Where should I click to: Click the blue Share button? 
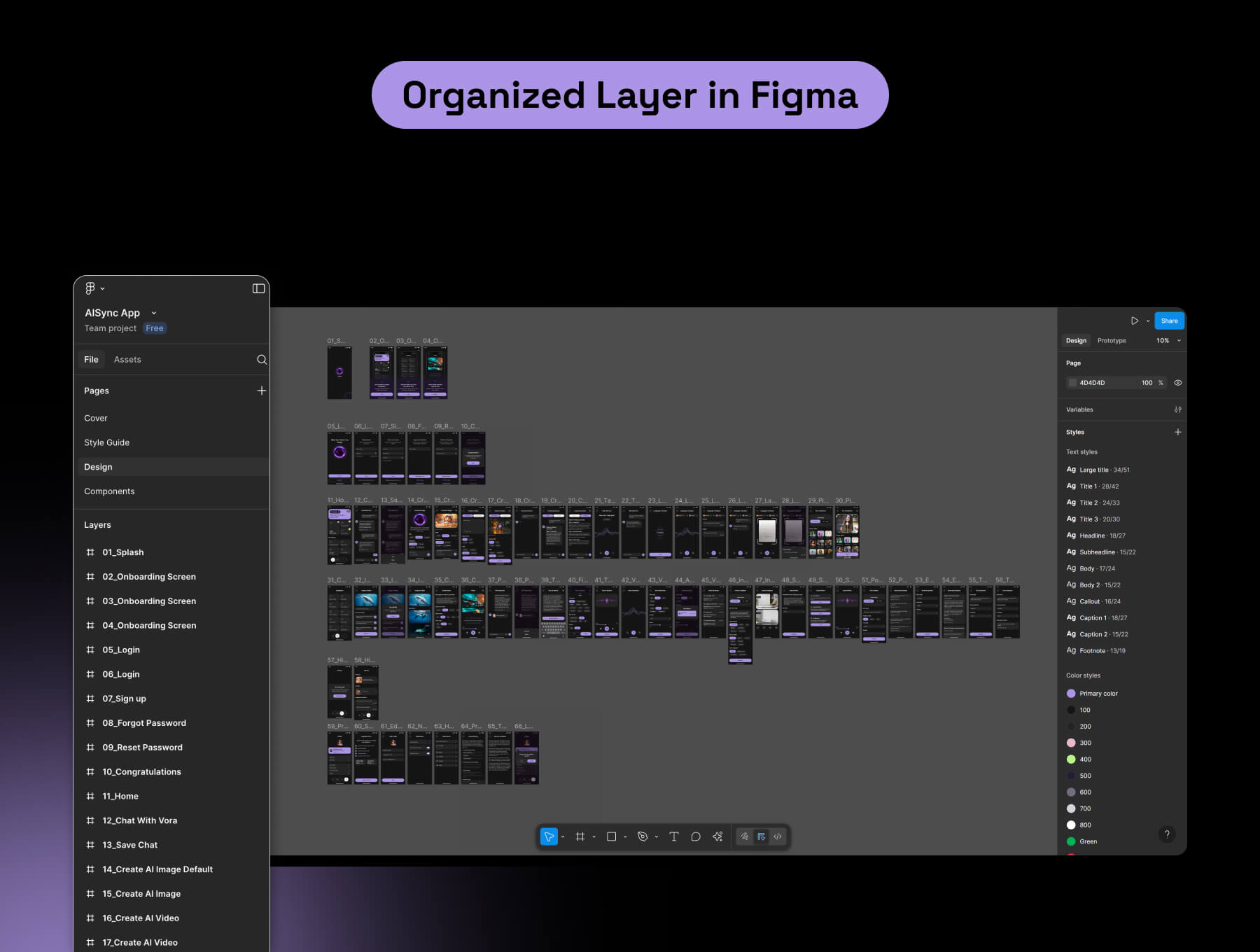pos(1169,321)
